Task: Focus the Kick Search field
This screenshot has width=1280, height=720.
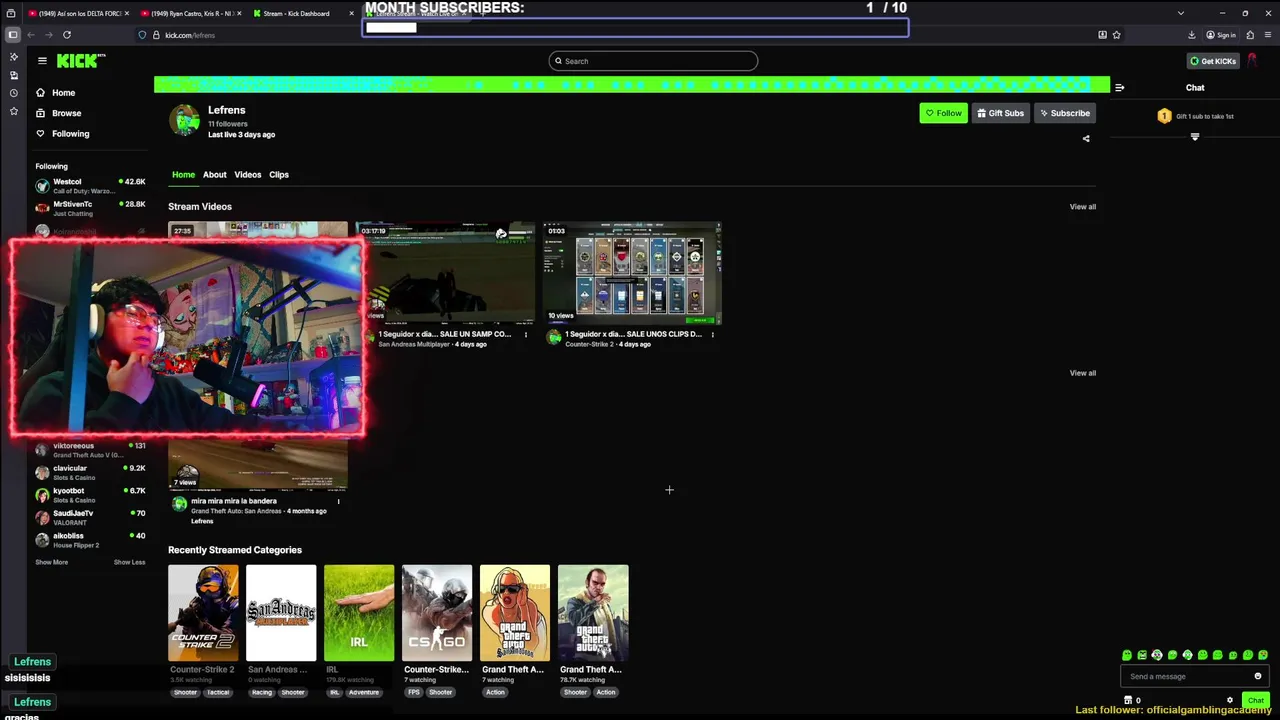Action: (x=653, y=61)
